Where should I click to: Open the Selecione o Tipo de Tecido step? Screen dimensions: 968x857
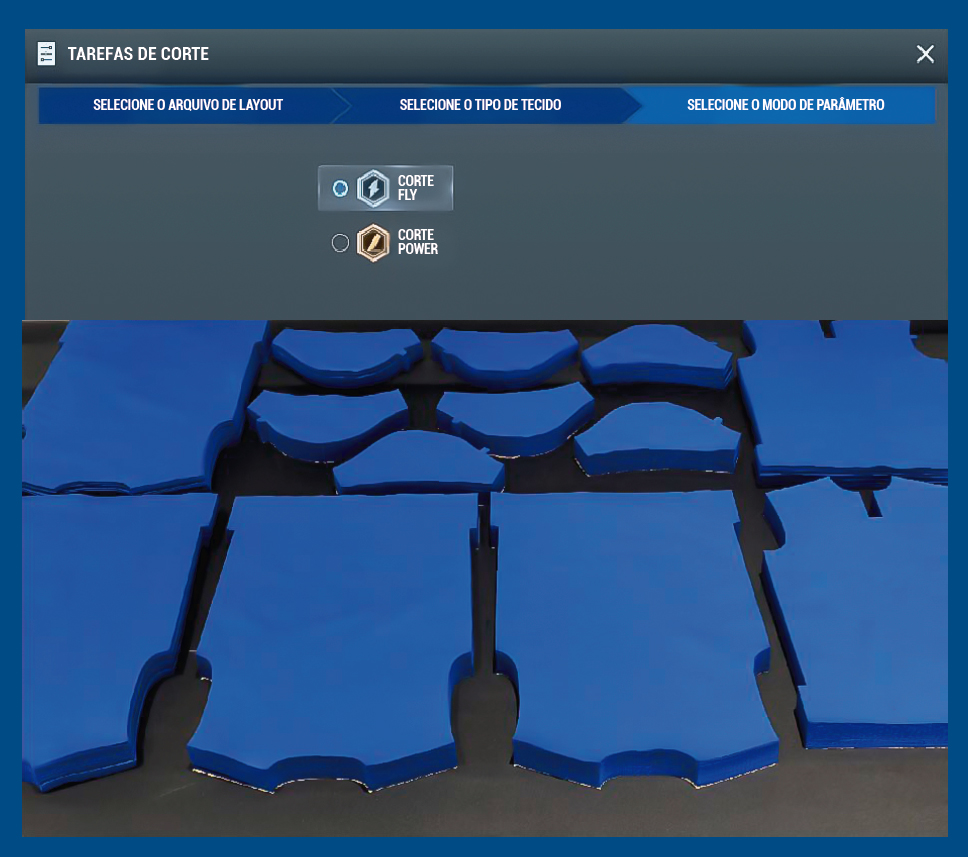tap(480, 105)
